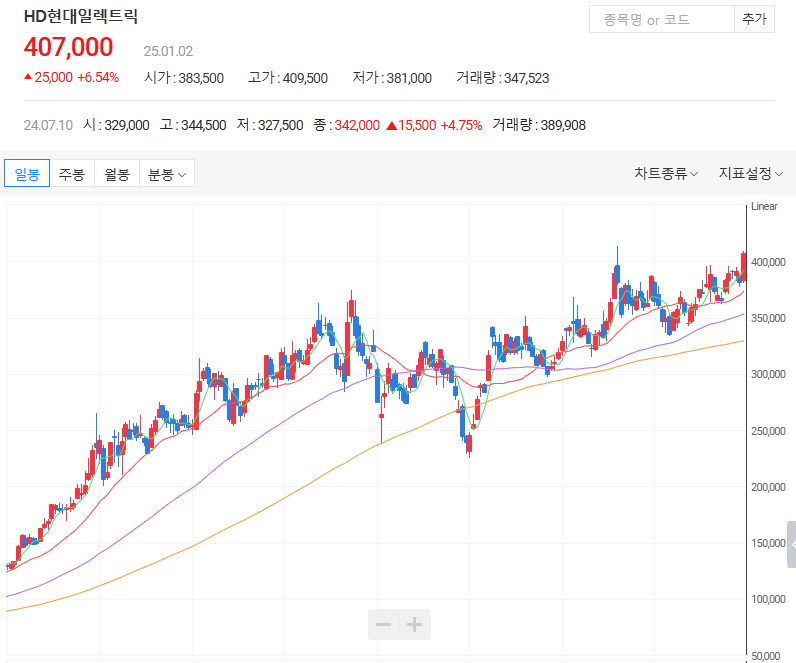Click the 시가 383,500 opening price
This screenshot has height=663, width=796.
[x=184, y=78]
